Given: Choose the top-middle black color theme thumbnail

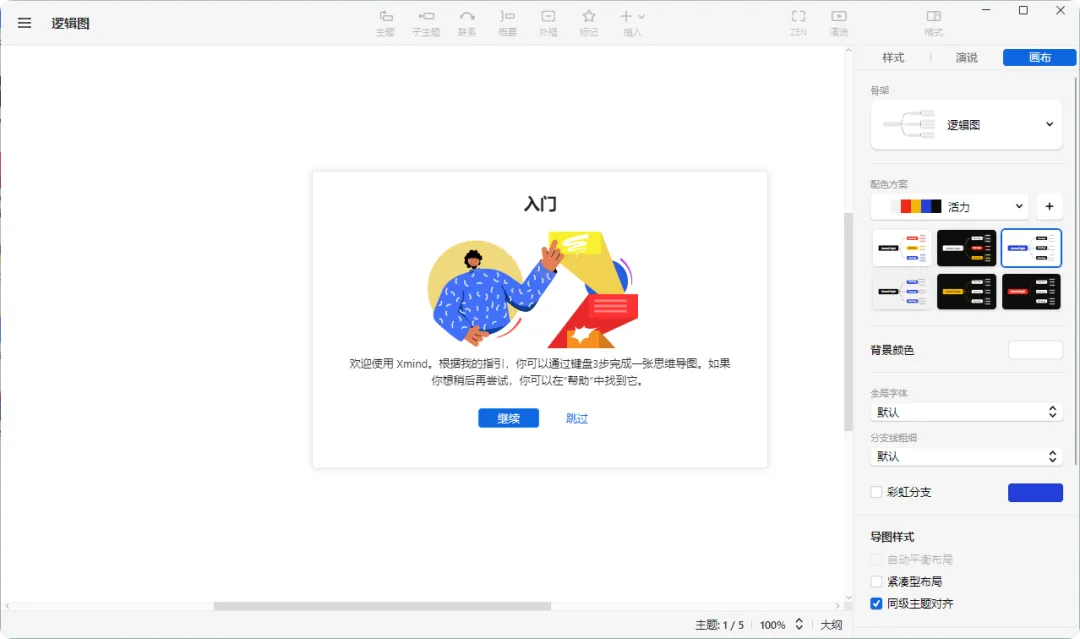Looking at the screenshot, I should (966, 248).
